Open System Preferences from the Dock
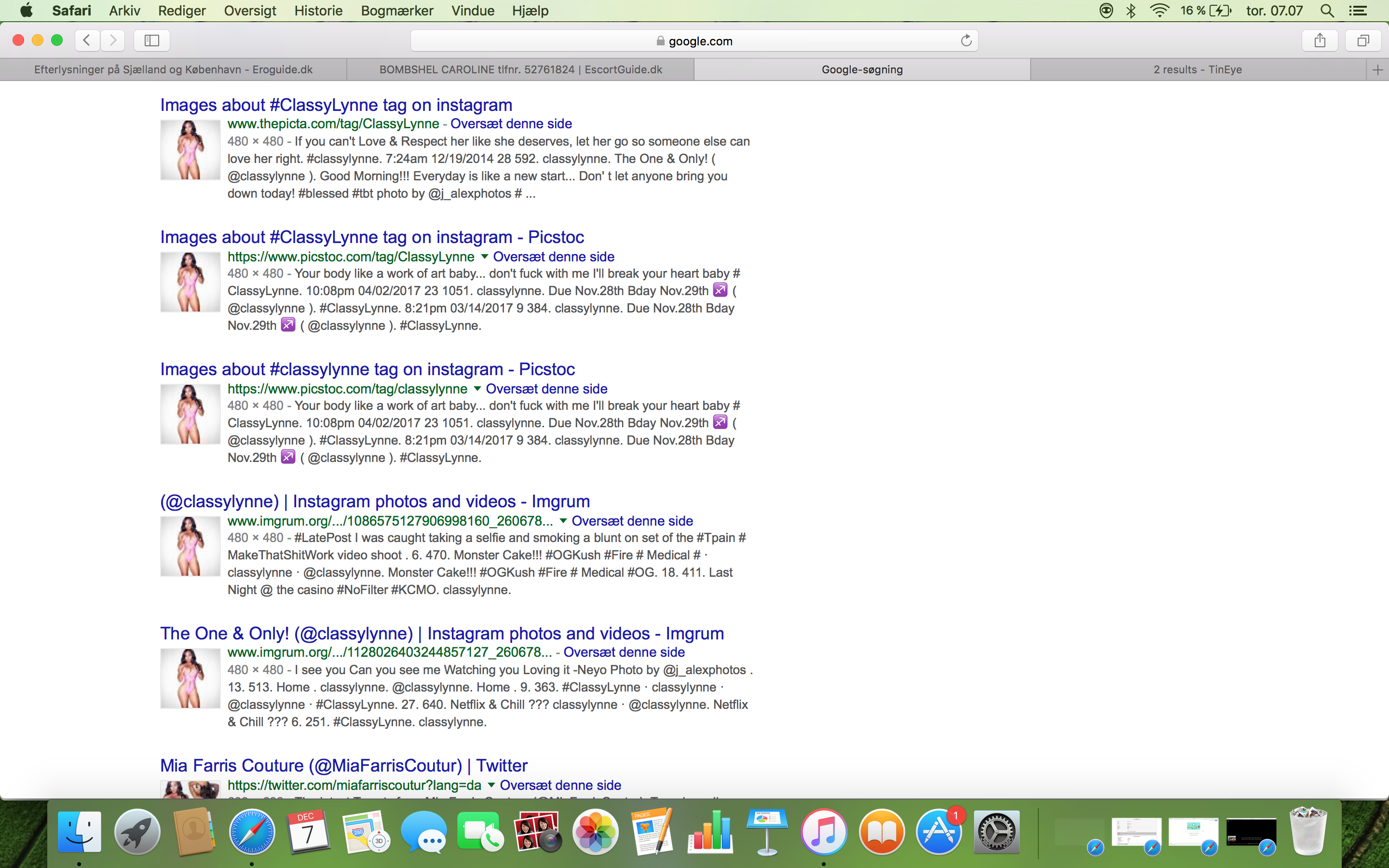 click(x=996, y=831)
